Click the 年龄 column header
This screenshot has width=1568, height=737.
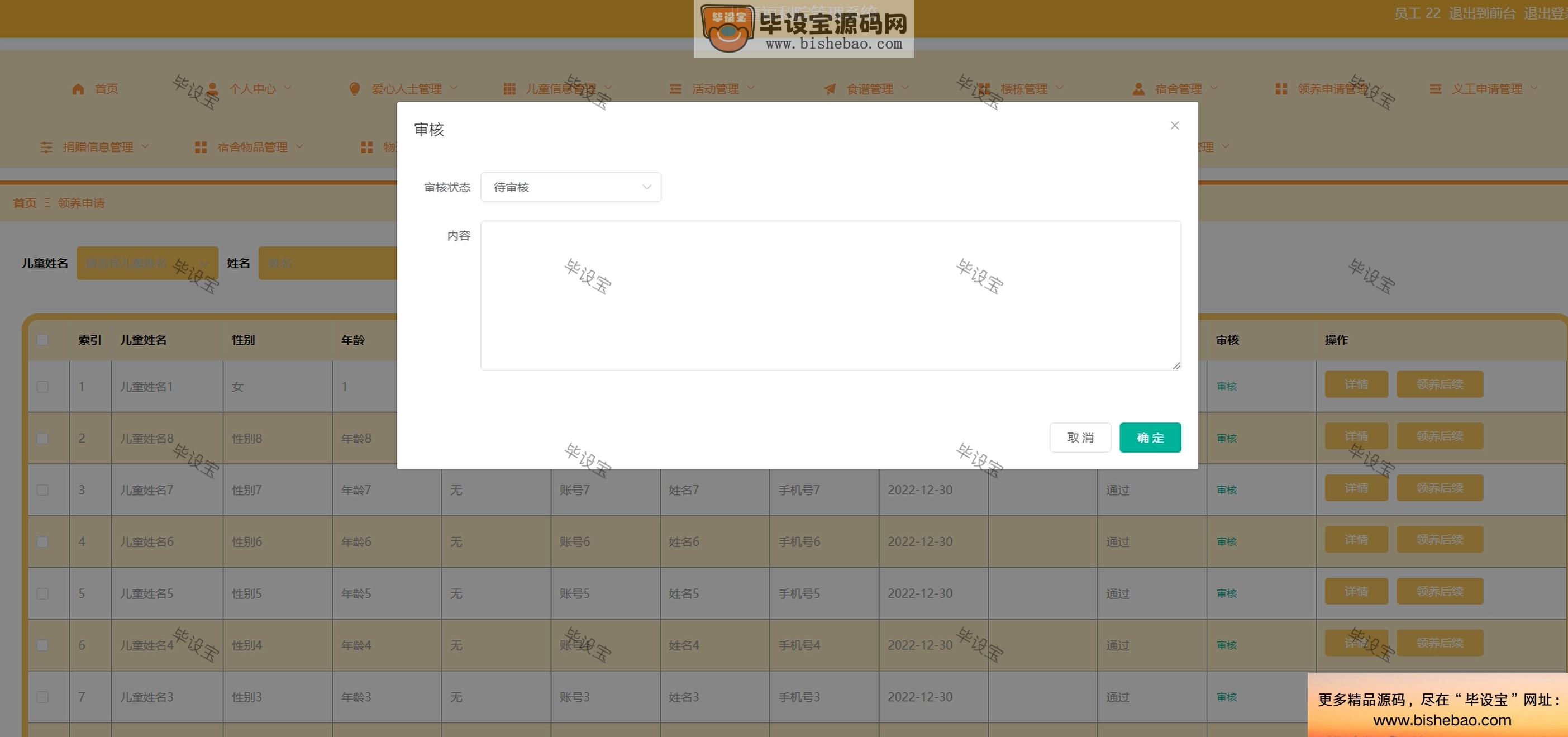click(x=352, y=340)
